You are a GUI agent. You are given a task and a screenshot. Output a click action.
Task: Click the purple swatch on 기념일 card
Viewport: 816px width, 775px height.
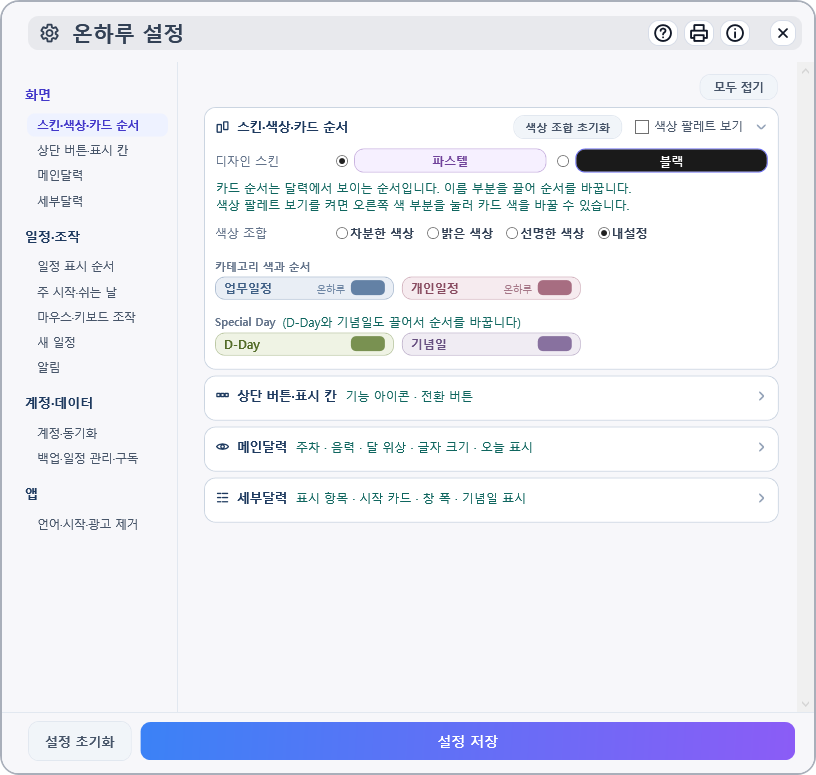(x=555, y=344)
